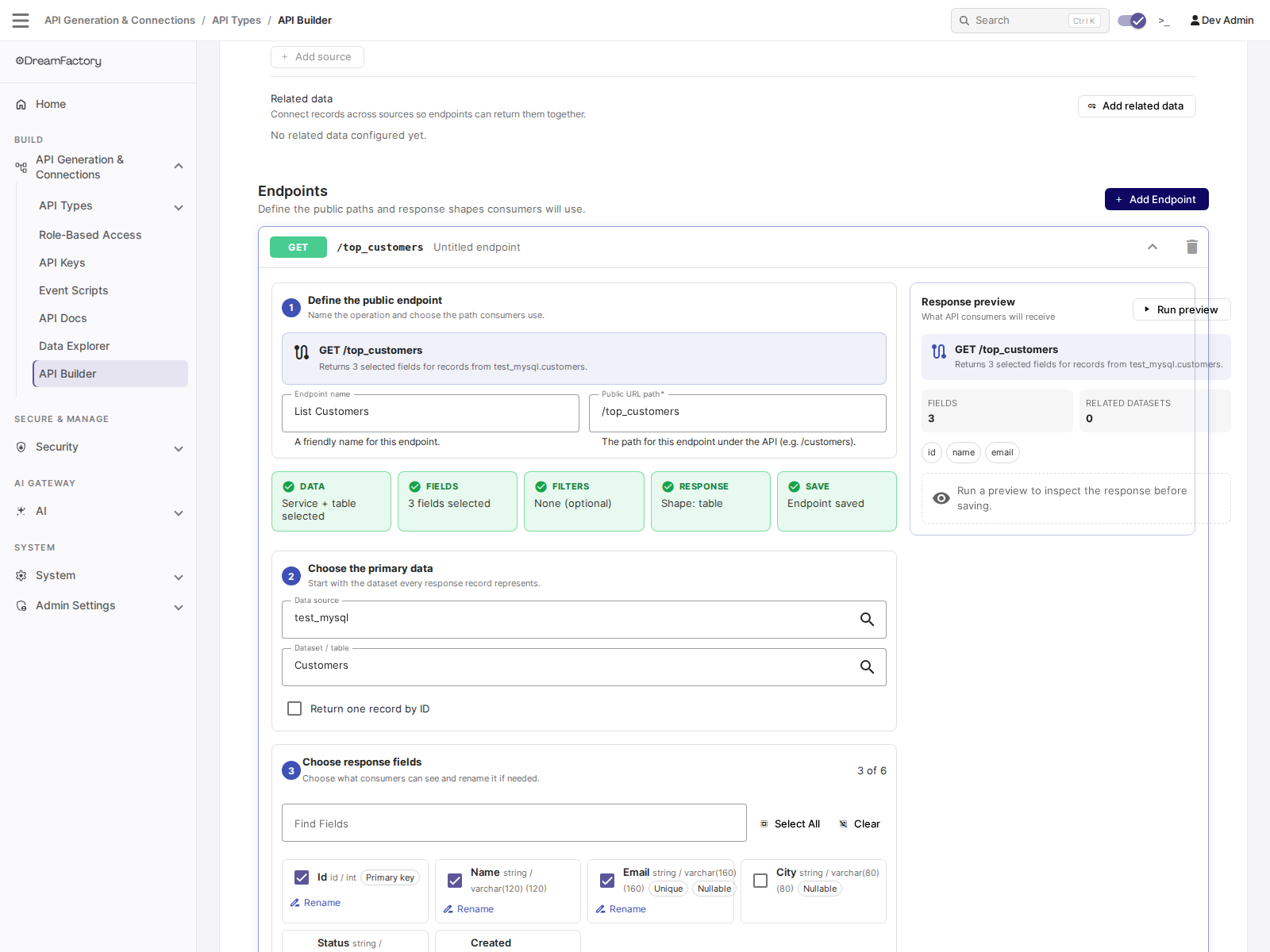Click Run preview button
This screenshot has height=952, width=1270.
(1181, 309)
